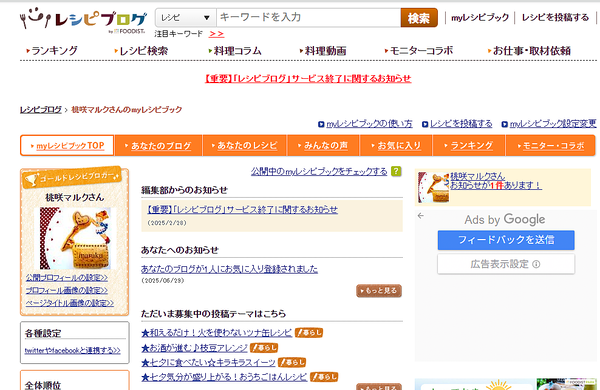This screenshot has width=600, height=390.
Task: Open the お気に入り tab
Action: click(396, 145)
